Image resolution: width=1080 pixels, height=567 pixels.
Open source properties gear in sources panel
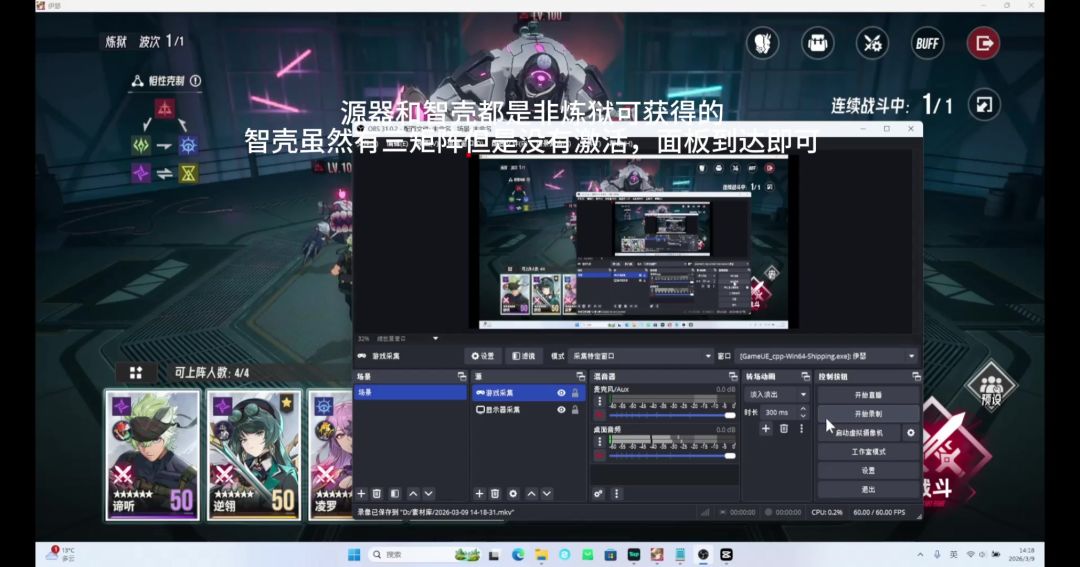coord(512,493)
